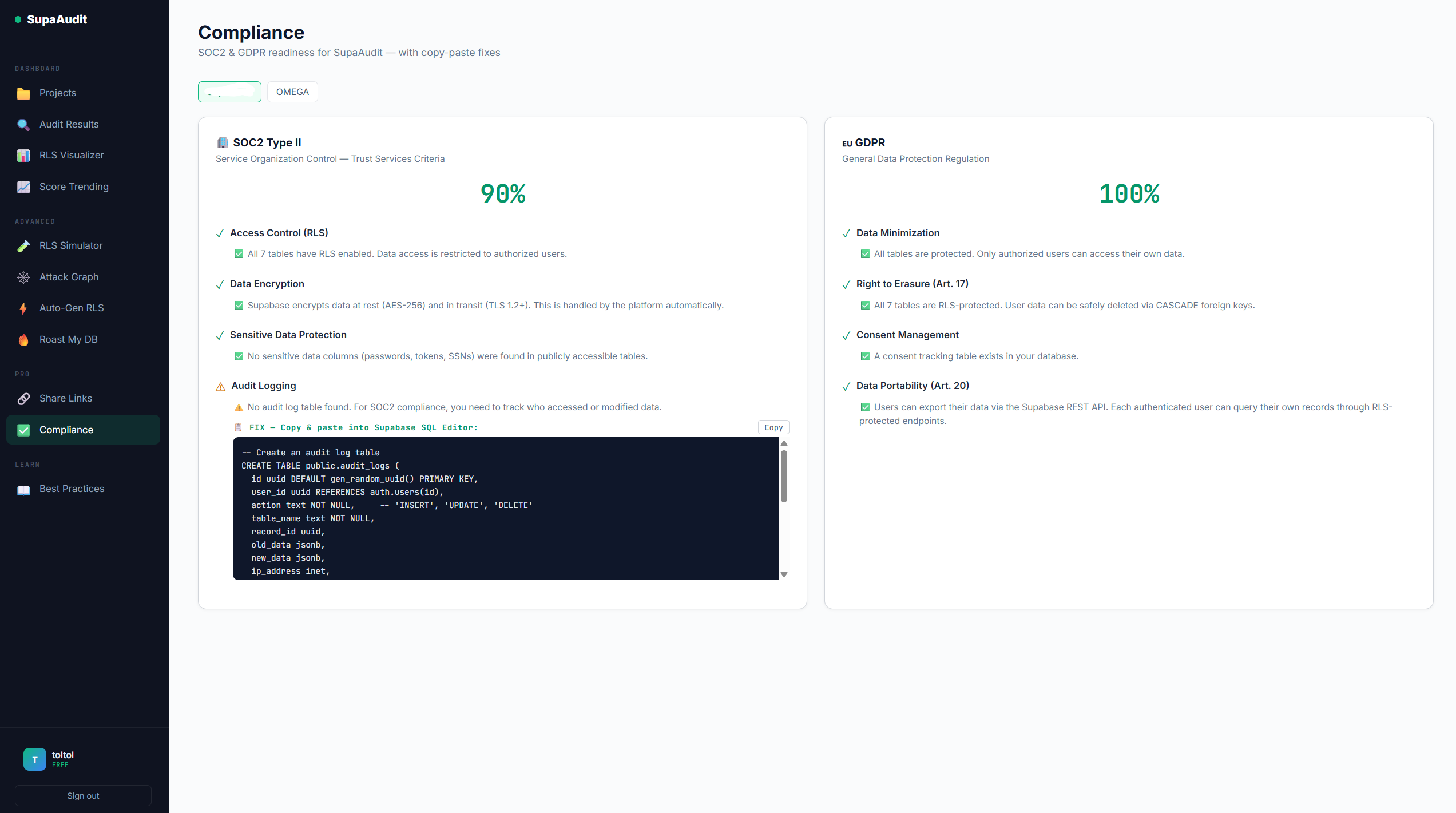Open Projects folder icon in sidebar
This screenshot has width=1456, height=813.
point(23,93)
